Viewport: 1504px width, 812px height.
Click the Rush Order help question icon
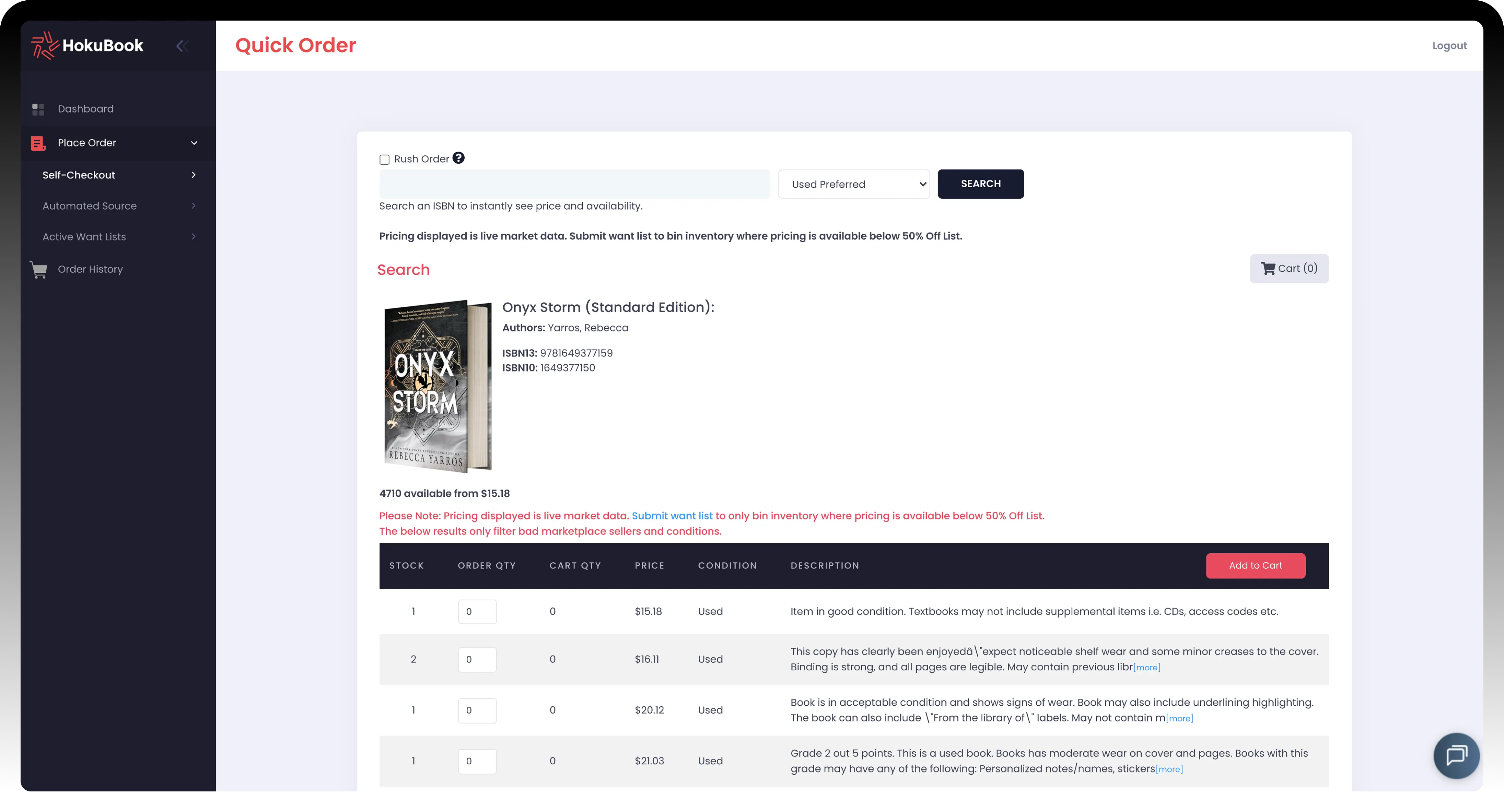[x=459, y=158]
